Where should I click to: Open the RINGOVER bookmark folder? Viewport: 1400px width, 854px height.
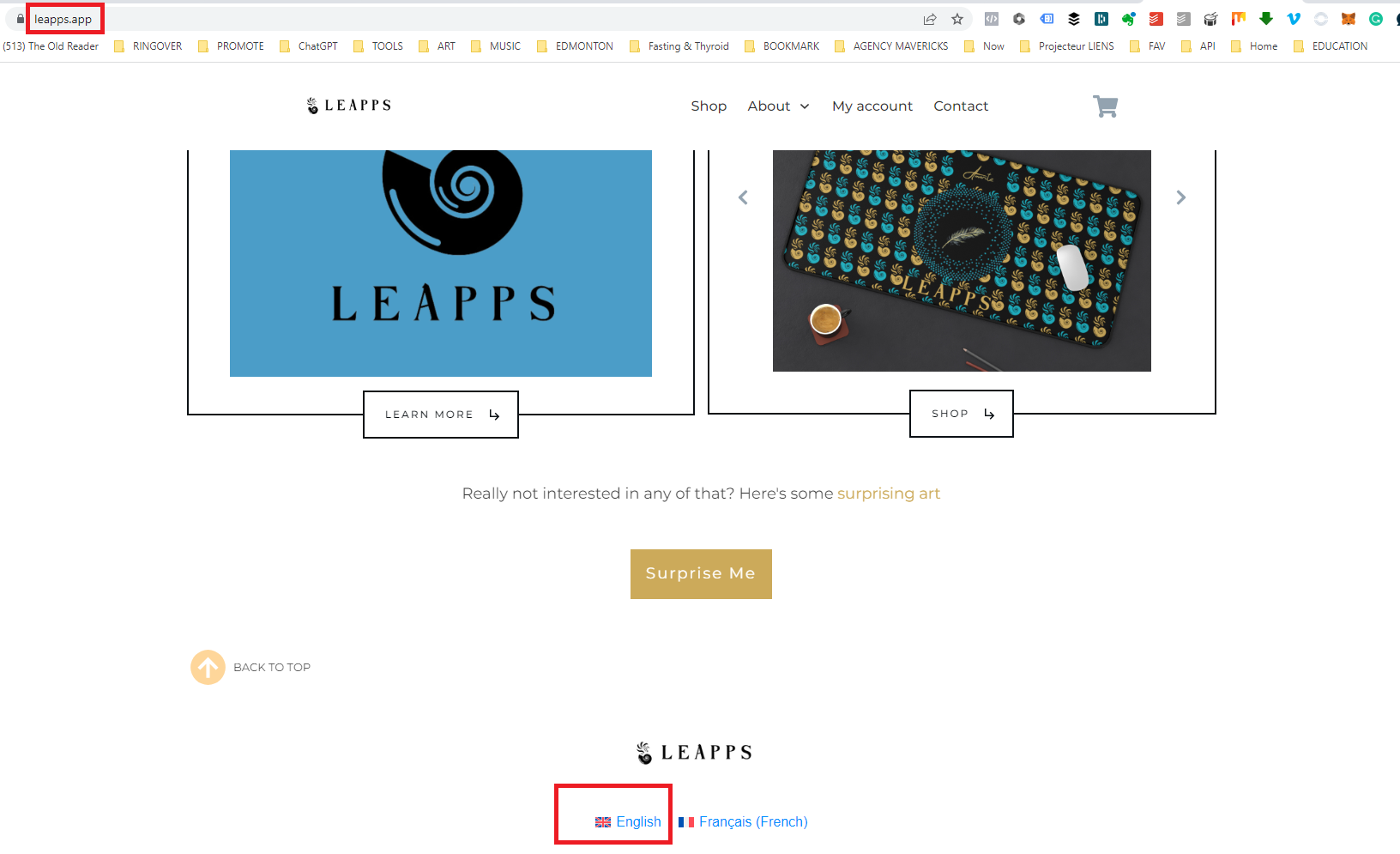click(x=148, y=46)
